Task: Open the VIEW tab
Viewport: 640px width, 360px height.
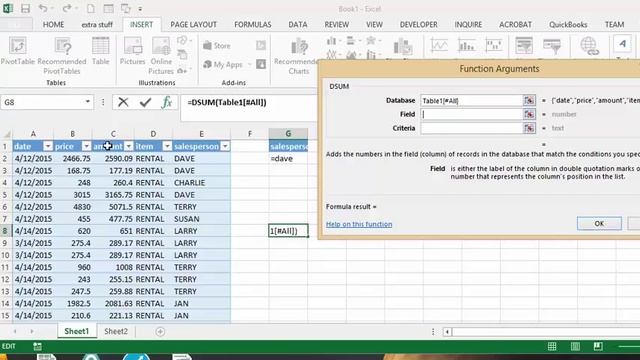Action: pos(374,24)
